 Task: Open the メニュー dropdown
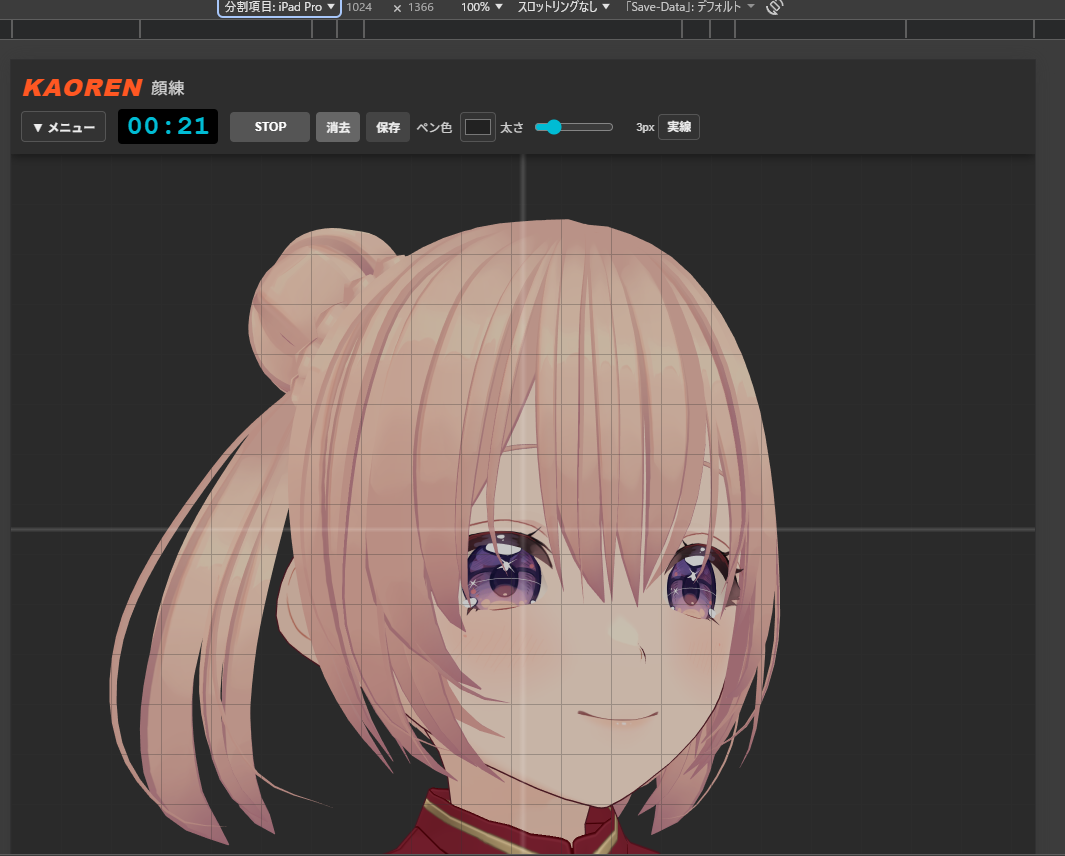tap(63, 126)
